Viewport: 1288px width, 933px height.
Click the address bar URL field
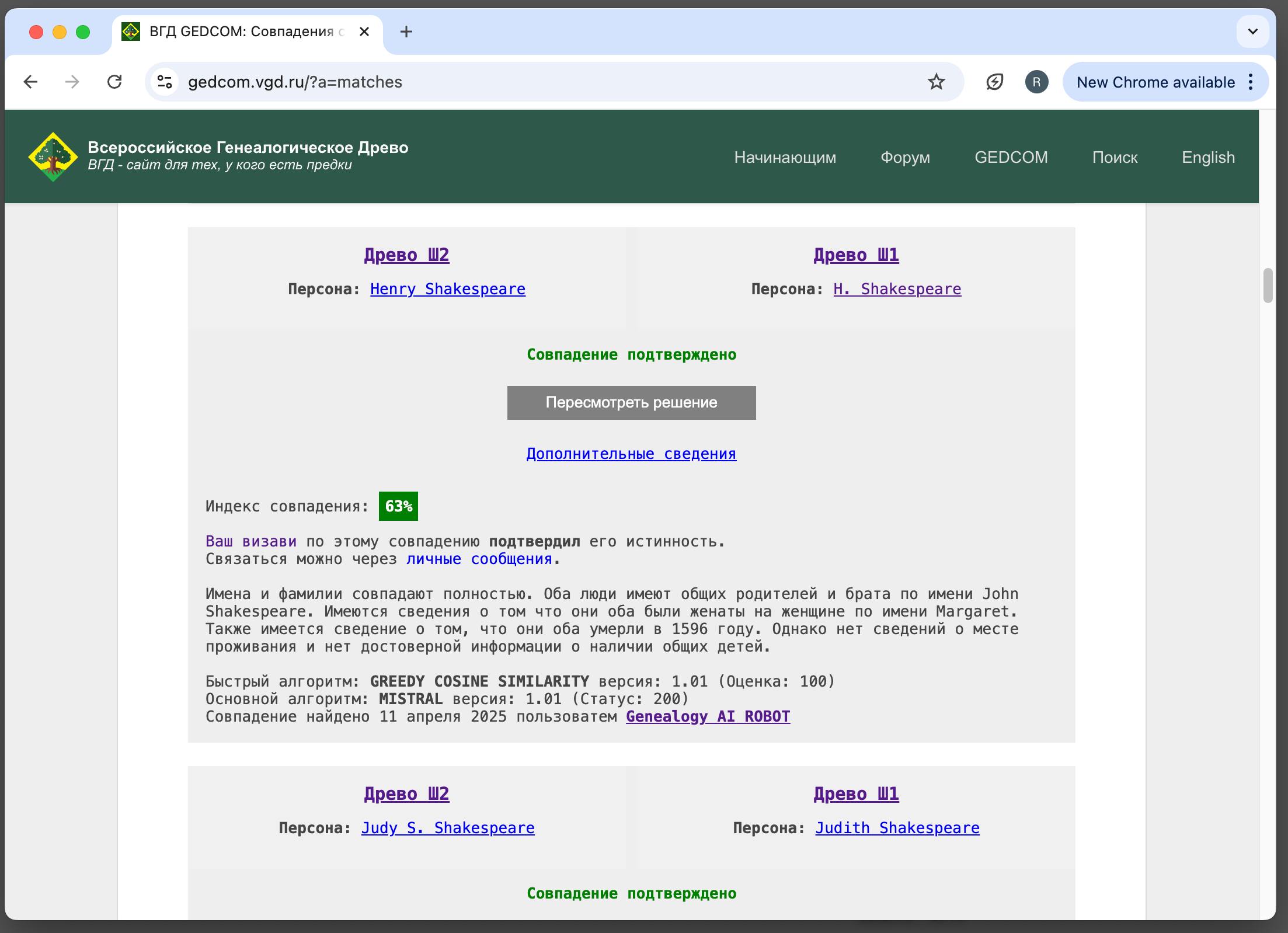point(525,82)
